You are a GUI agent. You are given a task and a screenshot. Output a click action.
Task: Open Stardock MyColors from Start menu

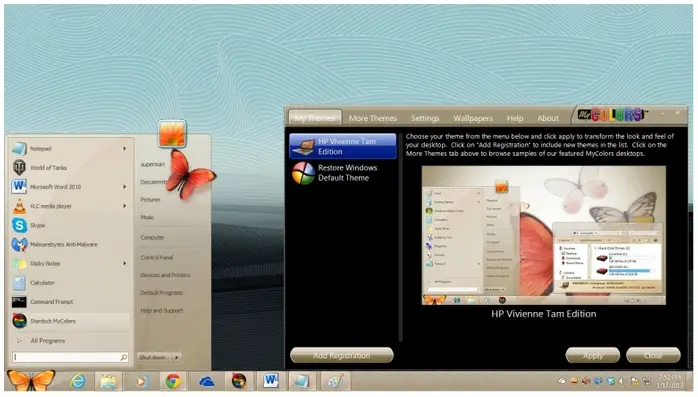[70, 321]
